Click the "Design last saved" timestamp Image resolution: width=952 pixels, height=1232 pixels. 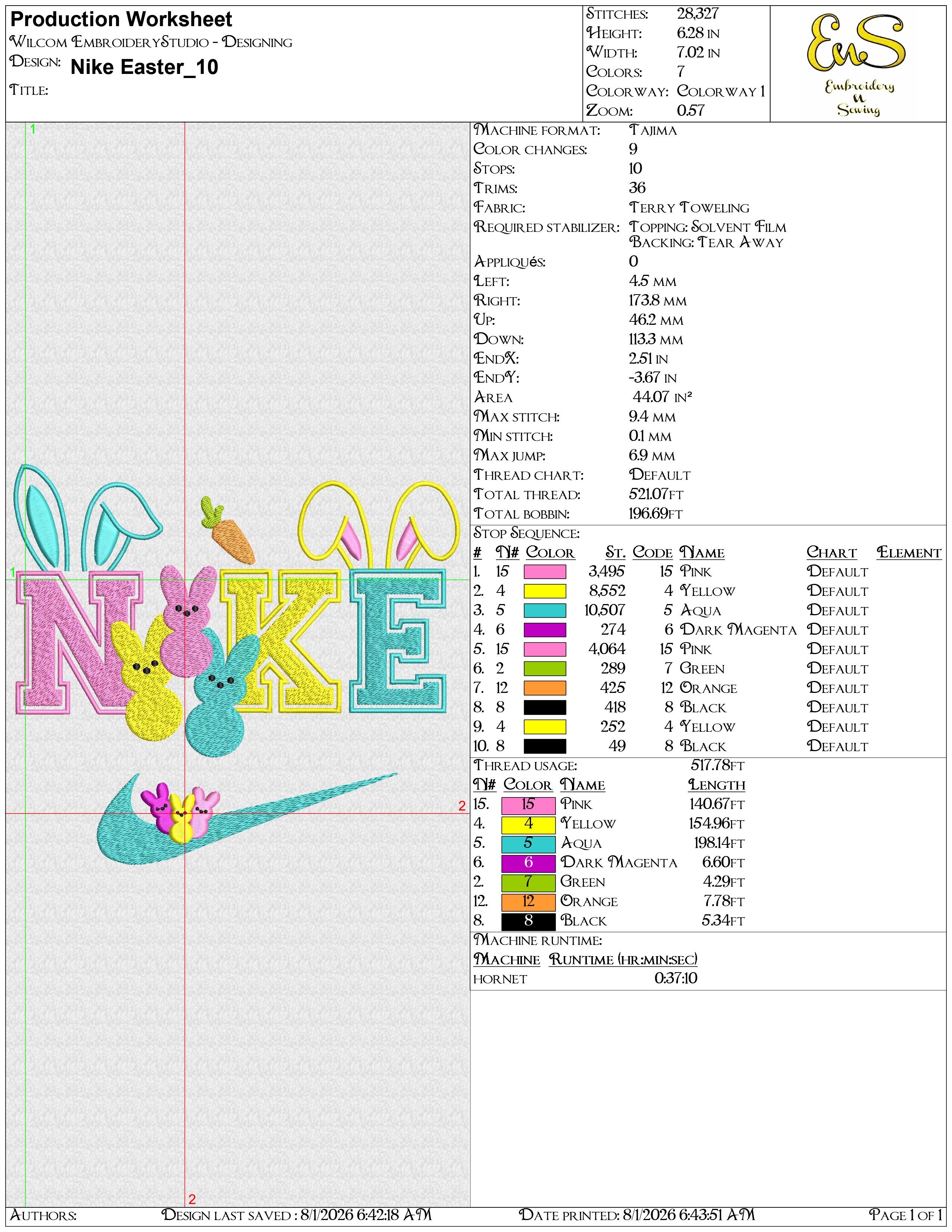point(297,1214)
